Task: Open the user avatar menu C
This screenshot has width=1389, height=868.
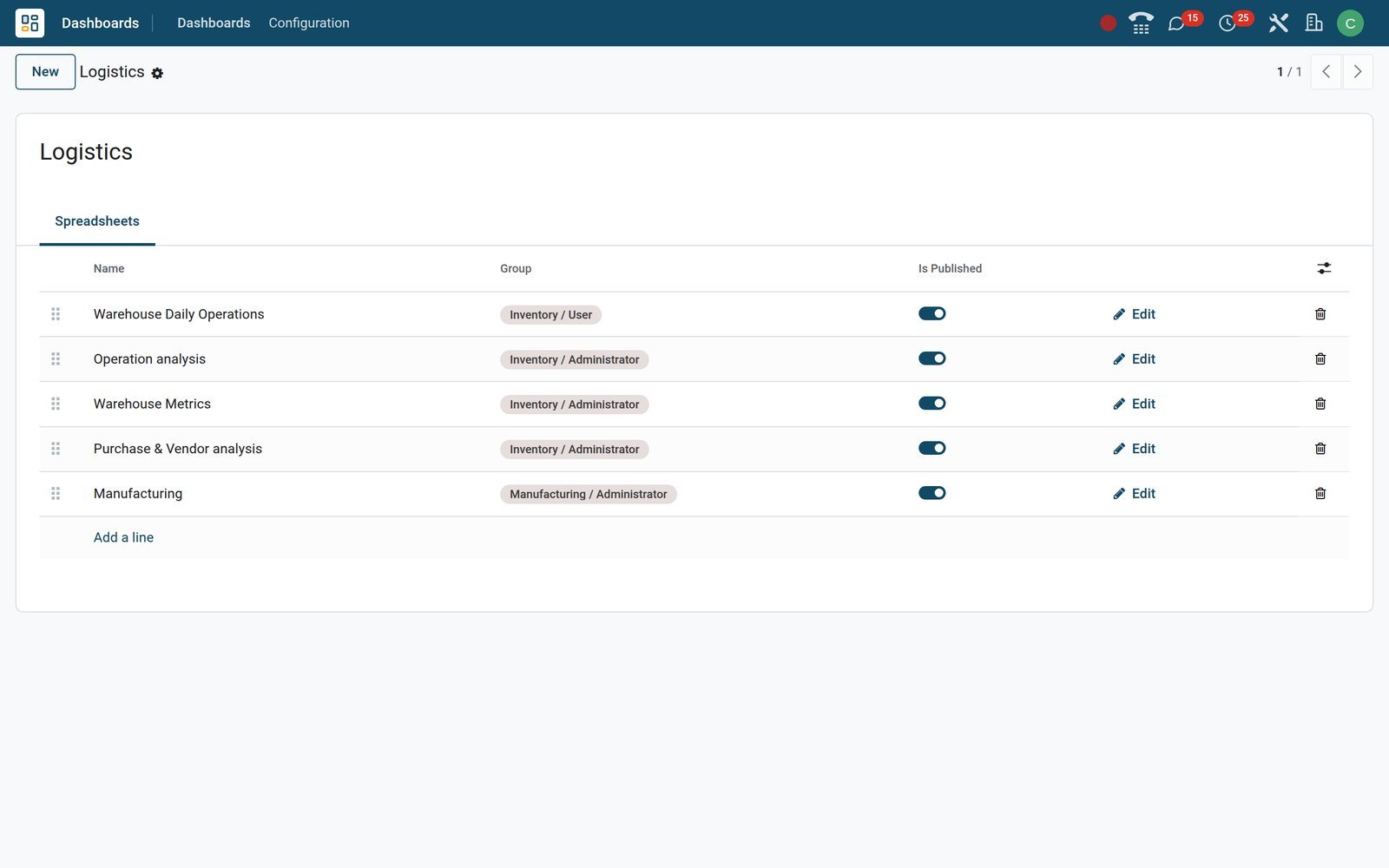Action: pyautogui.click(x=1350, y=23)
